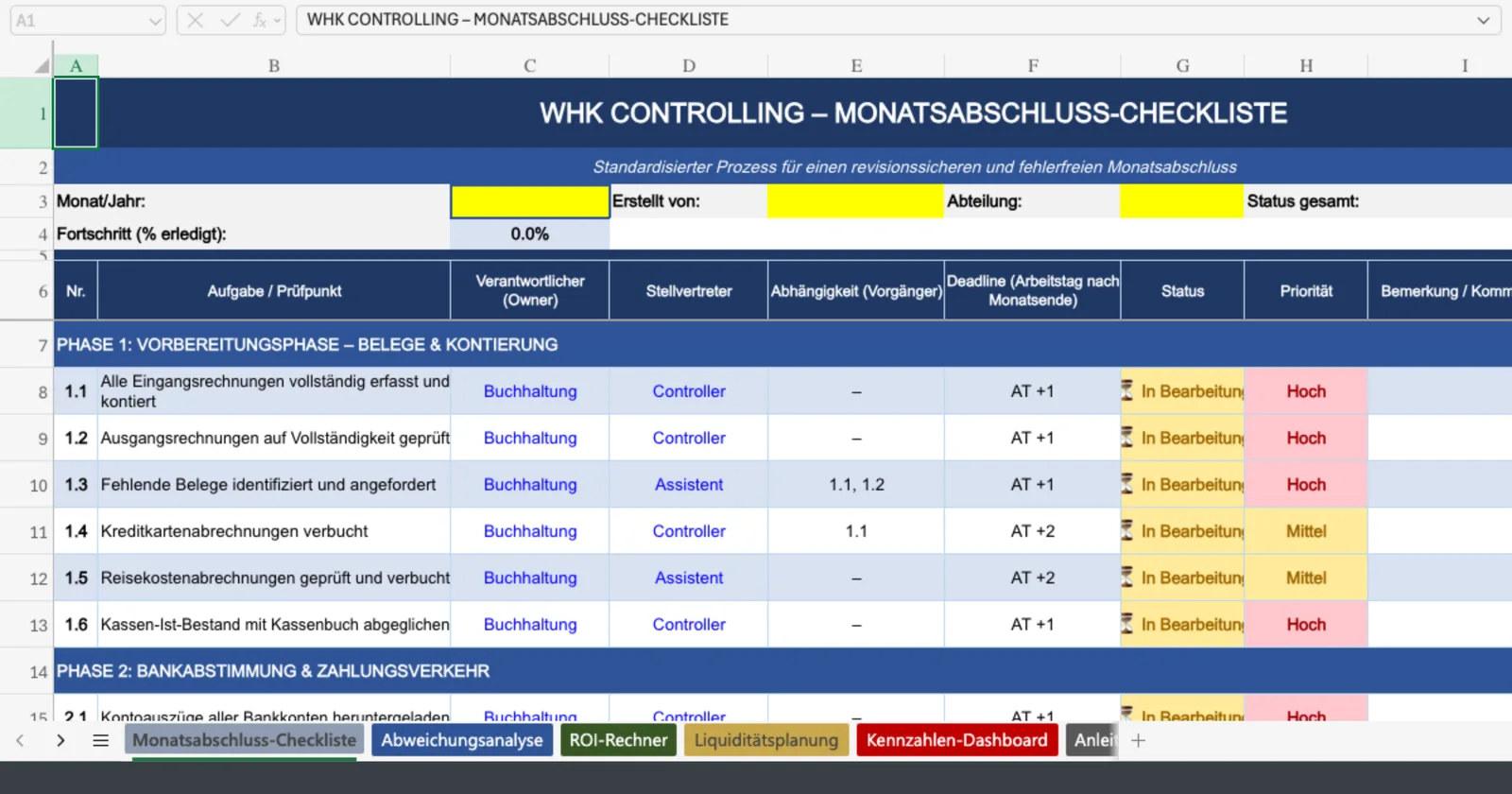Screen dimensions: 1512x794
Task: Select 'Reisekostenabrechnungen geprüft und verbucht' cell
Action: [x=274, y=578]
